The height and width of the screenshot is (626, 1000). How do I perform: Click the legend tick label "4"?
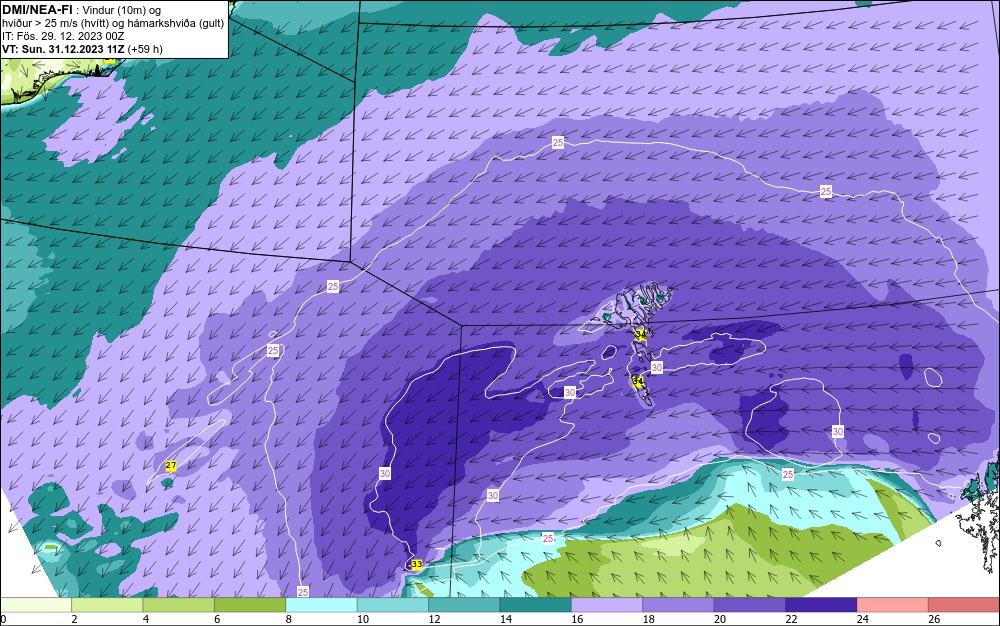(145, 619)
